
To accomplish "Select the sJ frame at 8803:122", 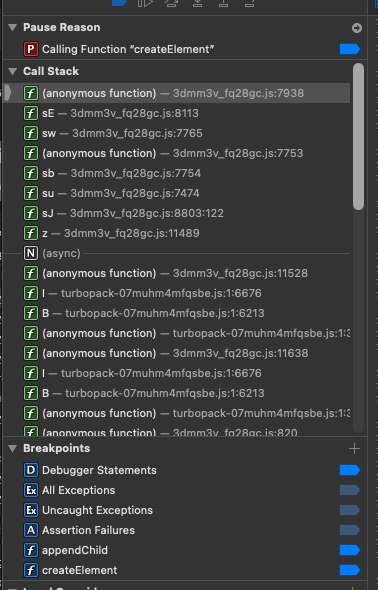I will tap(177, 213).
